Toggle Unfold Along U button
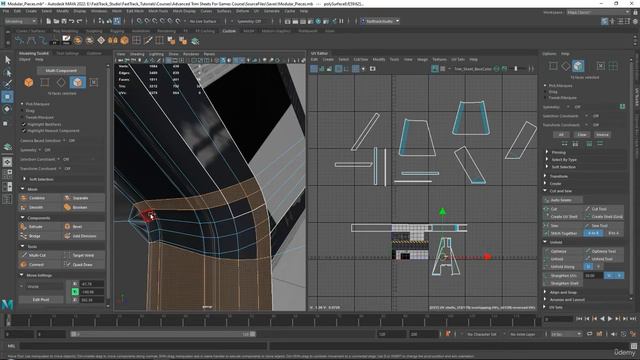The width and height of the screenshot is (640, 360). (x=588, y=267)
